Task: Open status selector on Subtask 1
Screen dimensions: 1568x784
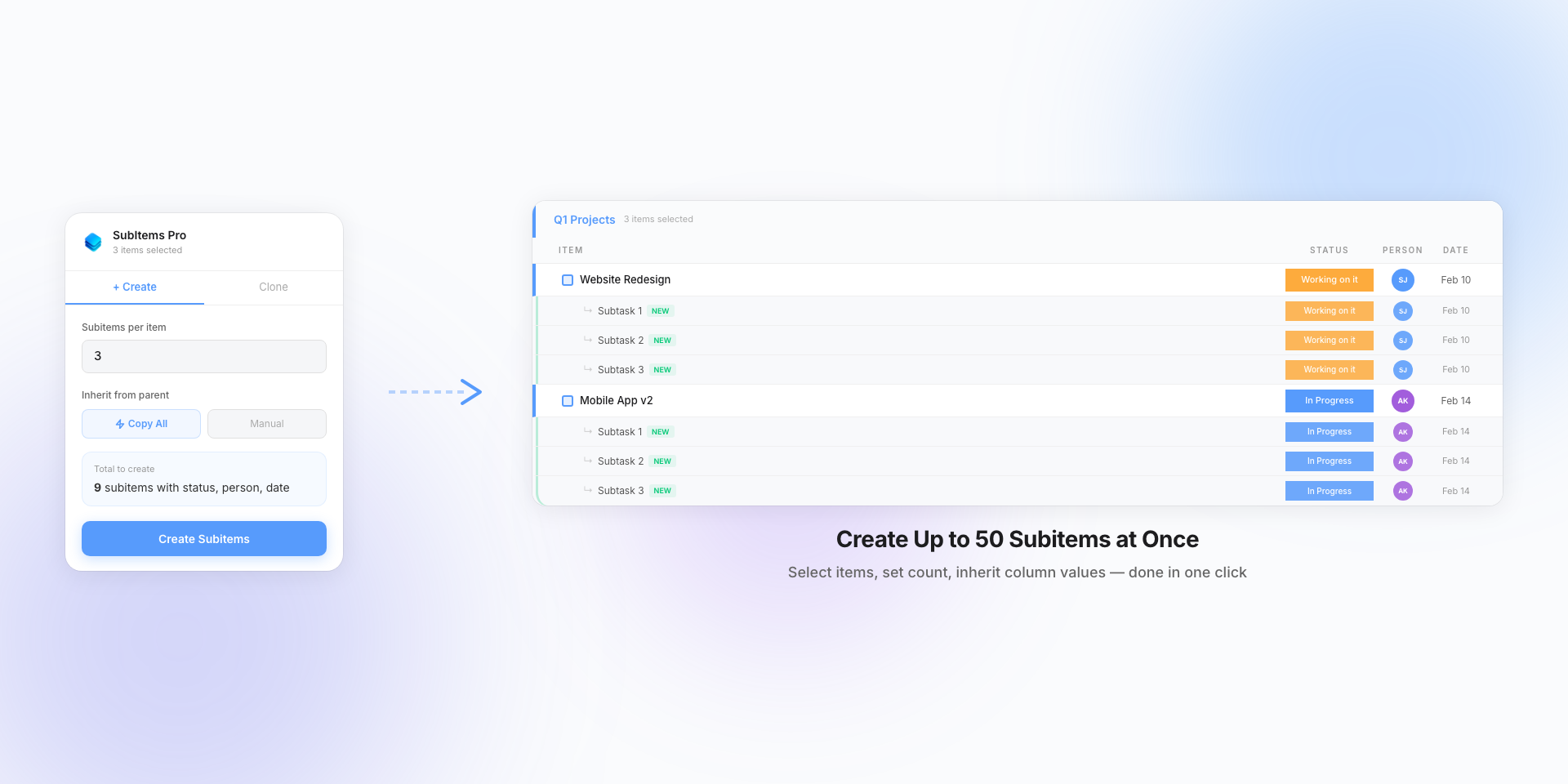Action: click(x=1329, y=310)
